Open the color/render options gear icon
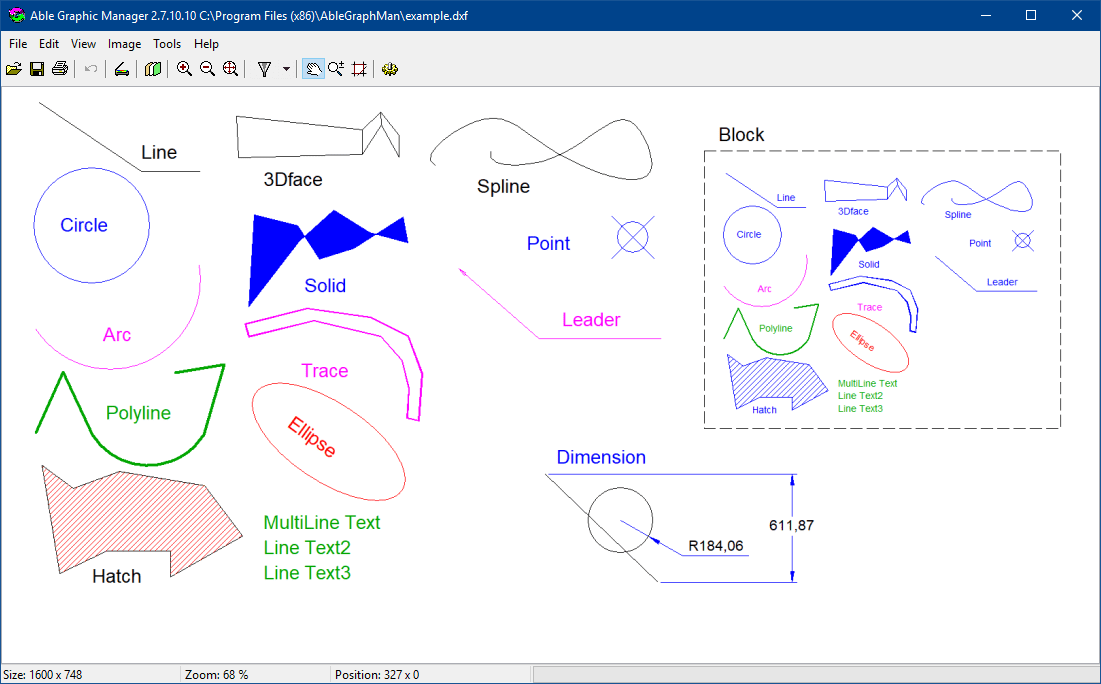 389,68
